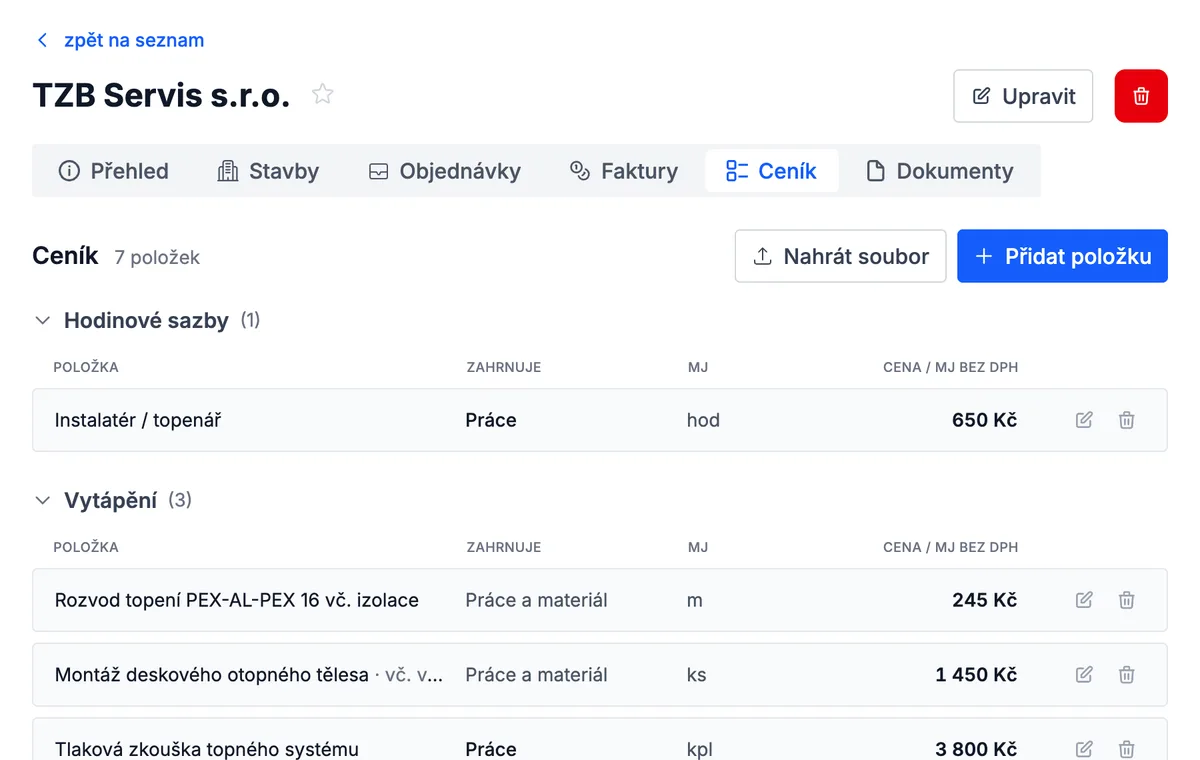Click the Přidat položku button
1200x760 pixels.
point(1062,256)
